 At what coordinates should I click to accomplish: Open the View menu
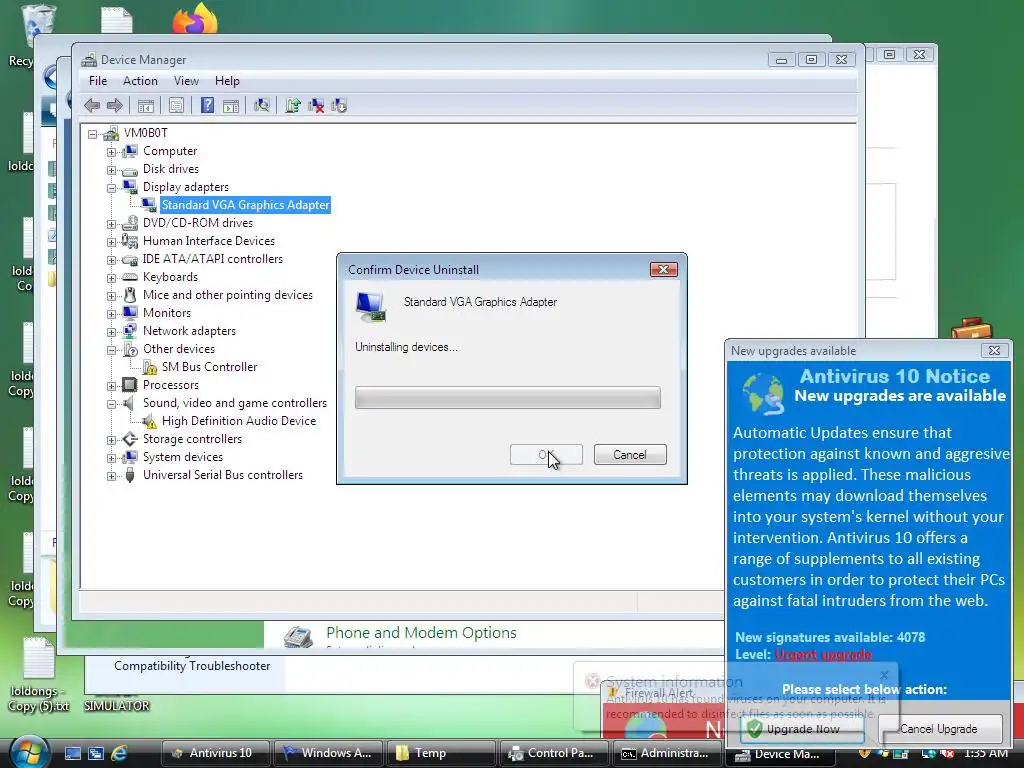[x=186, y=81]
